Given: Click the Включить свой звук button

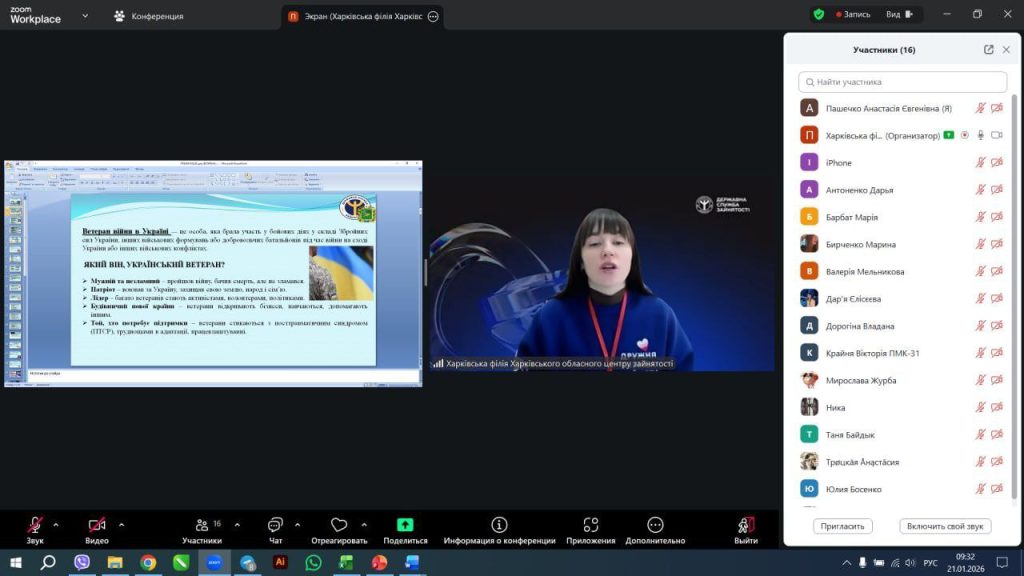Looking at the screenshot, I should tap(945, 526).
